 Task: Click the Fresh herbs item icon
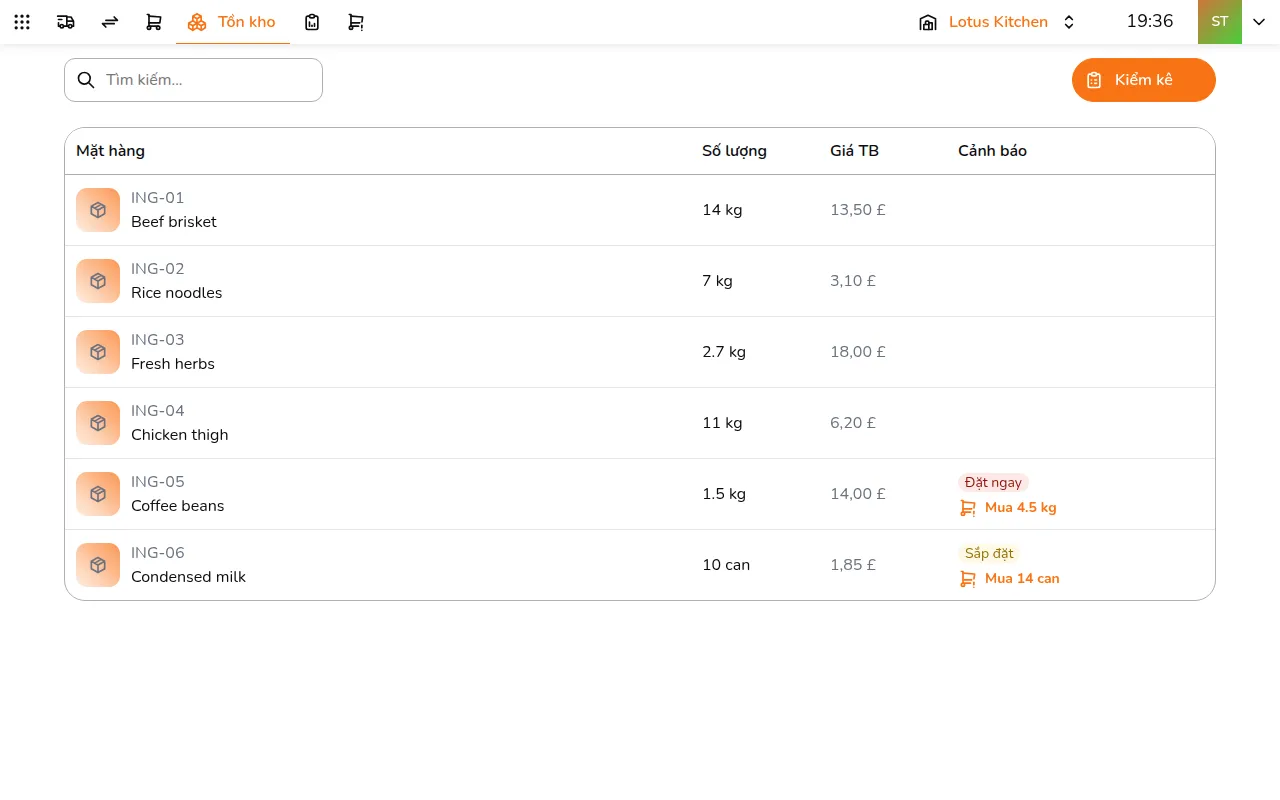[98, 352]
